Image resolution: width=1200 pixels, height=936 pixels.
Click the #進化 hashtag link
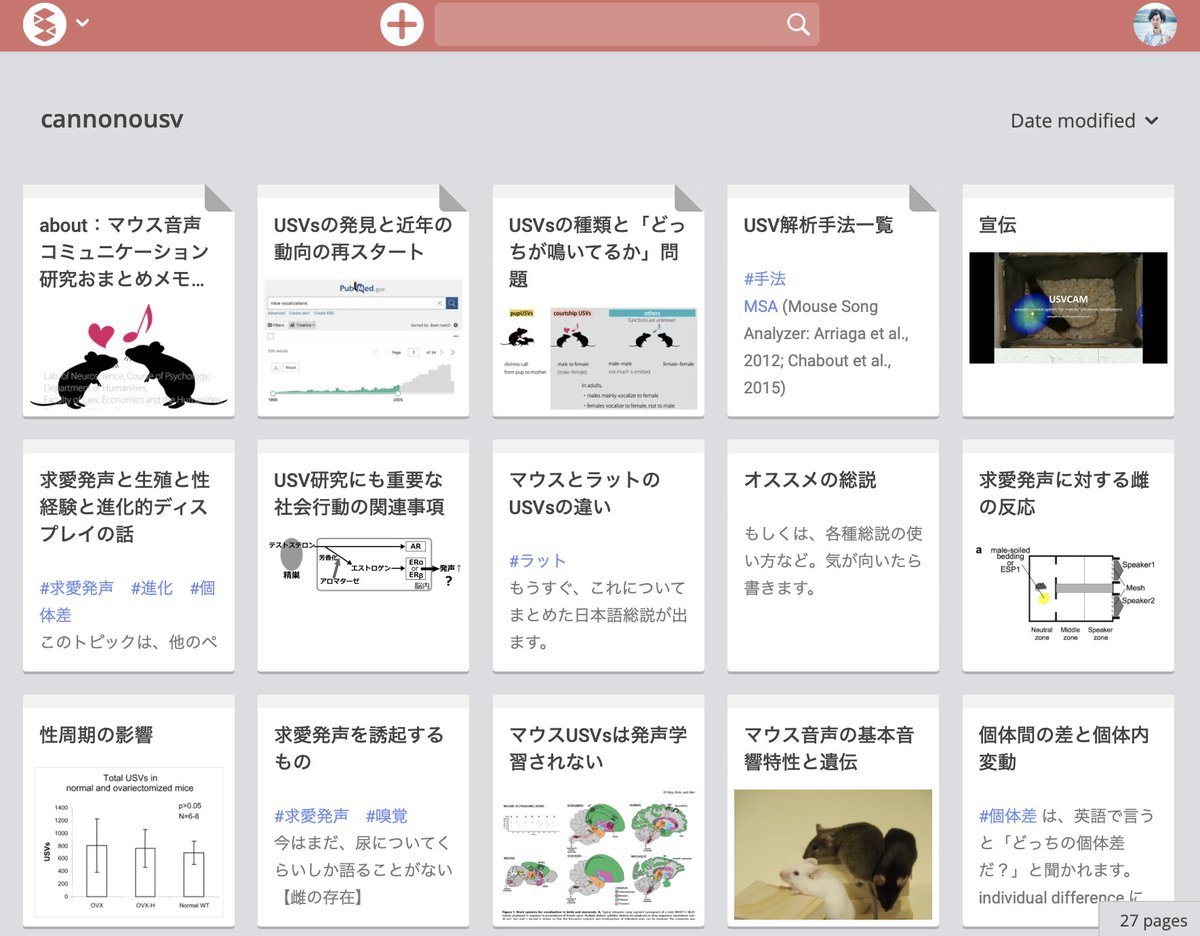pos(152,588)
